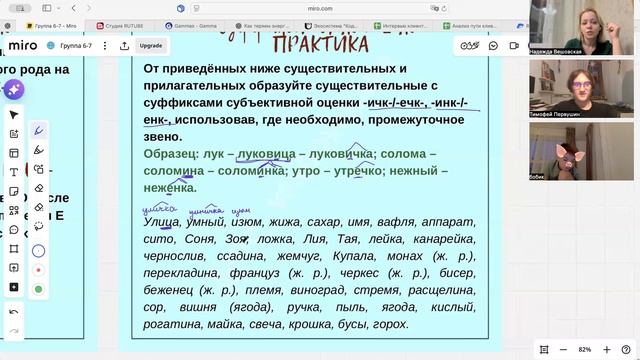Click the Upgrade button
Screen dimensions: 640x360
point(151,46)
